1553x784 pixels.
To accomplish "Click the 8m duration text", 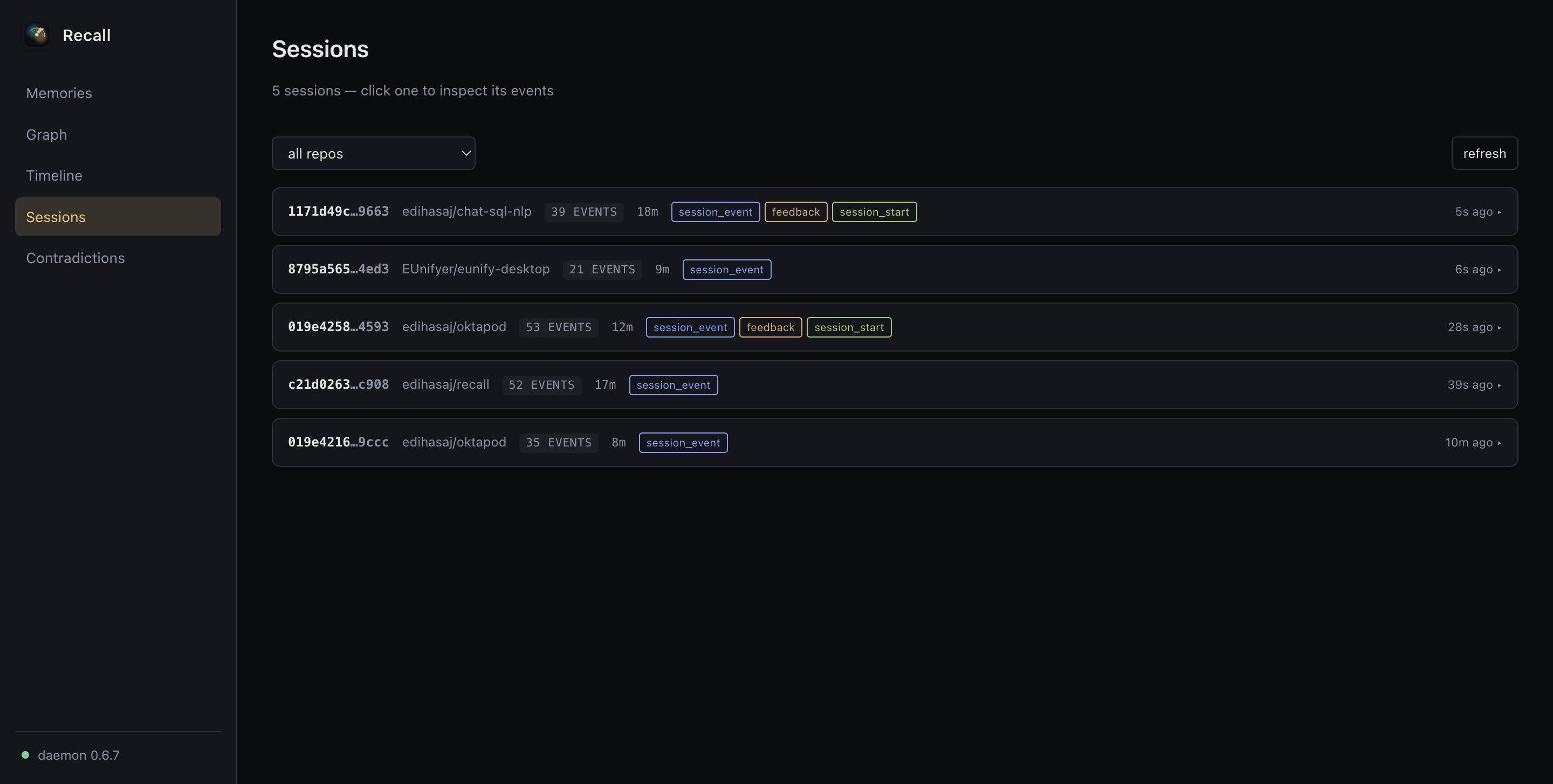I will coord(619,442).
